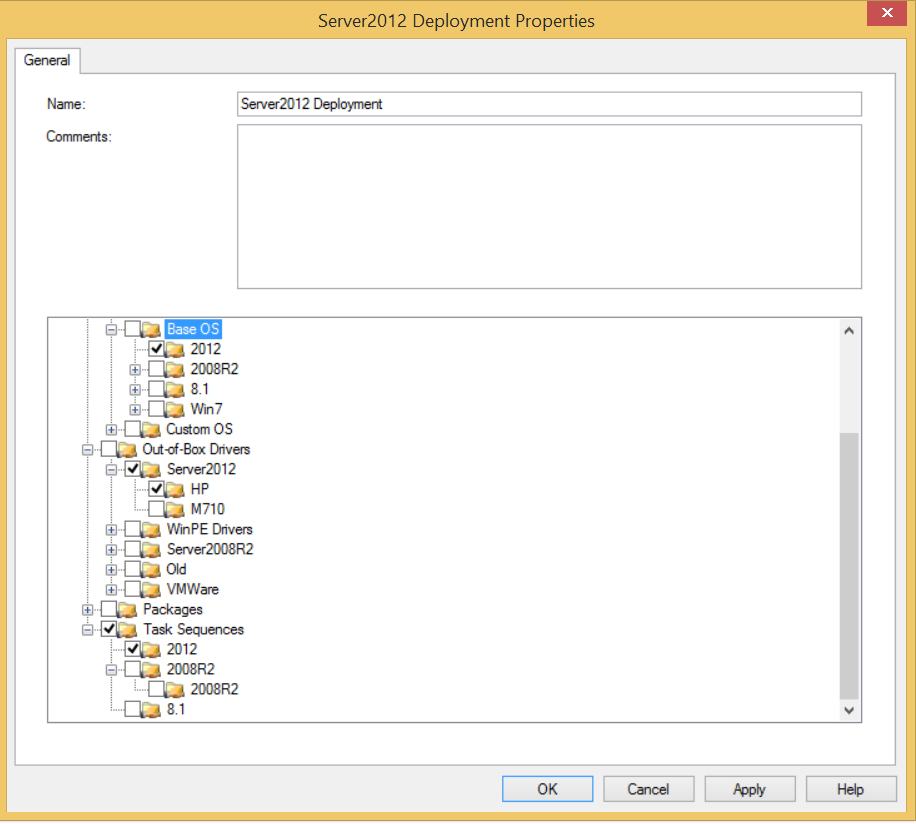916x824 pixels.
Task: Check the Win7 checkbox
Action: click(x=157, y=409)
